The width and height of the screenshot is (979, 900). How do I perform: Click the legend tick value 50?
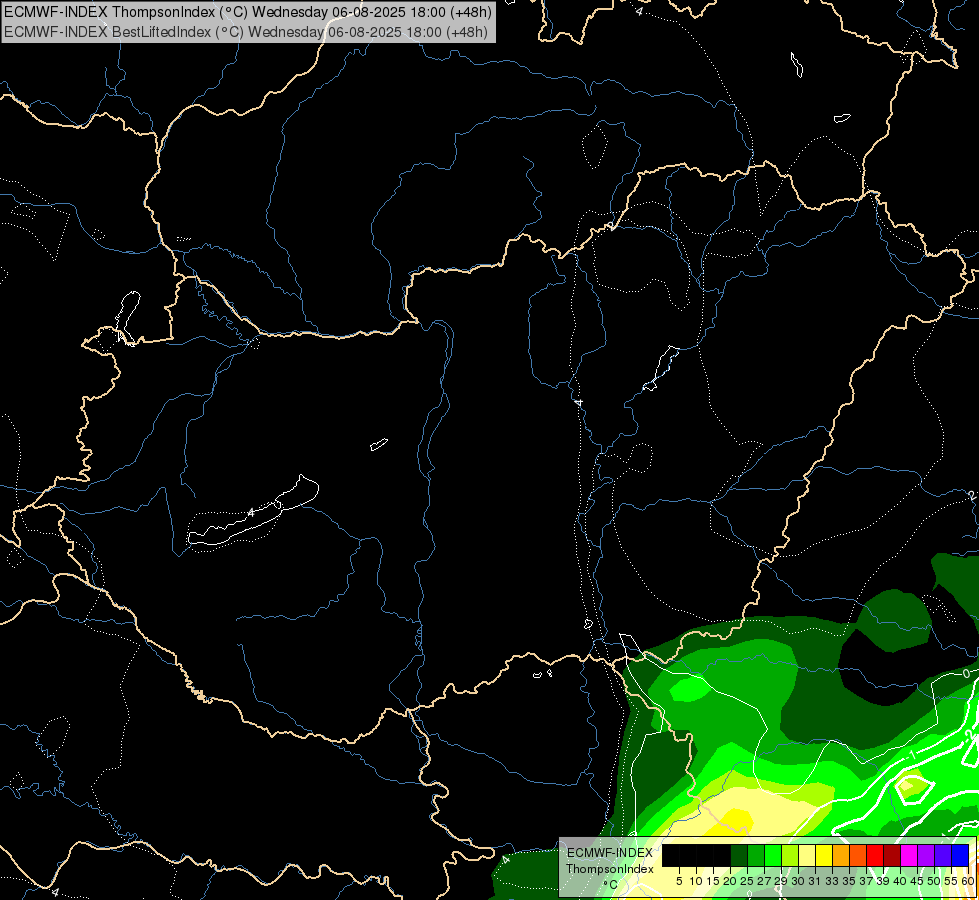pos(935,881)
